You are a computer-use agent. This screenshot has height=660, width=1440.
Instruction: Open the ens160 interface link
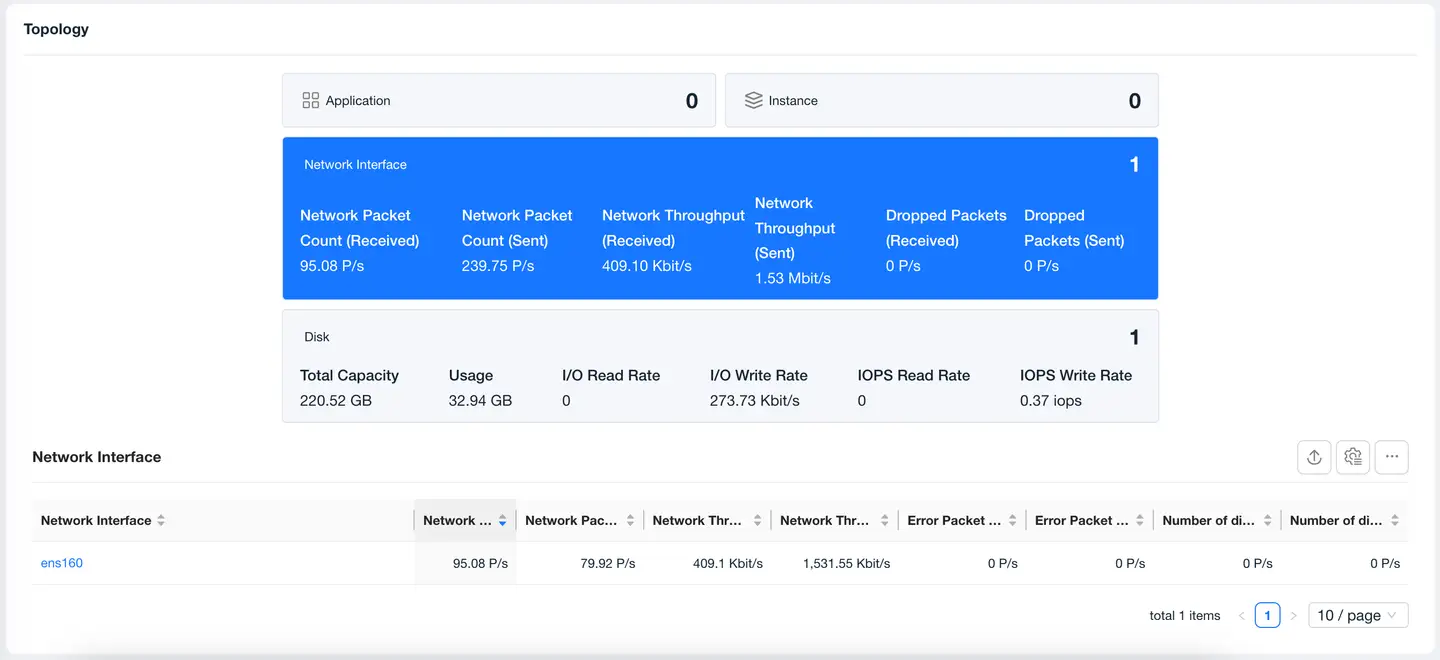pos(62,563)
